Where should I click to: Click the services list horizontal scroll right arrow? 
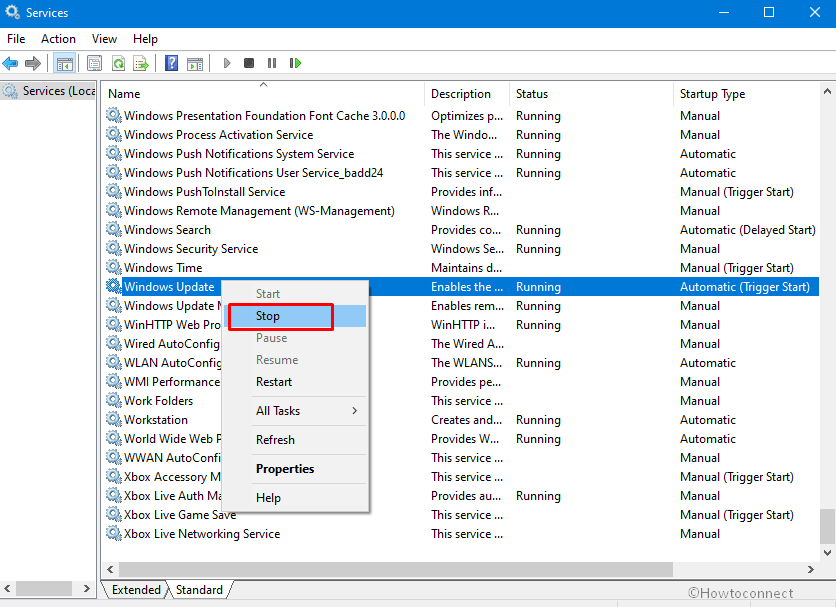tap(810, 569)
